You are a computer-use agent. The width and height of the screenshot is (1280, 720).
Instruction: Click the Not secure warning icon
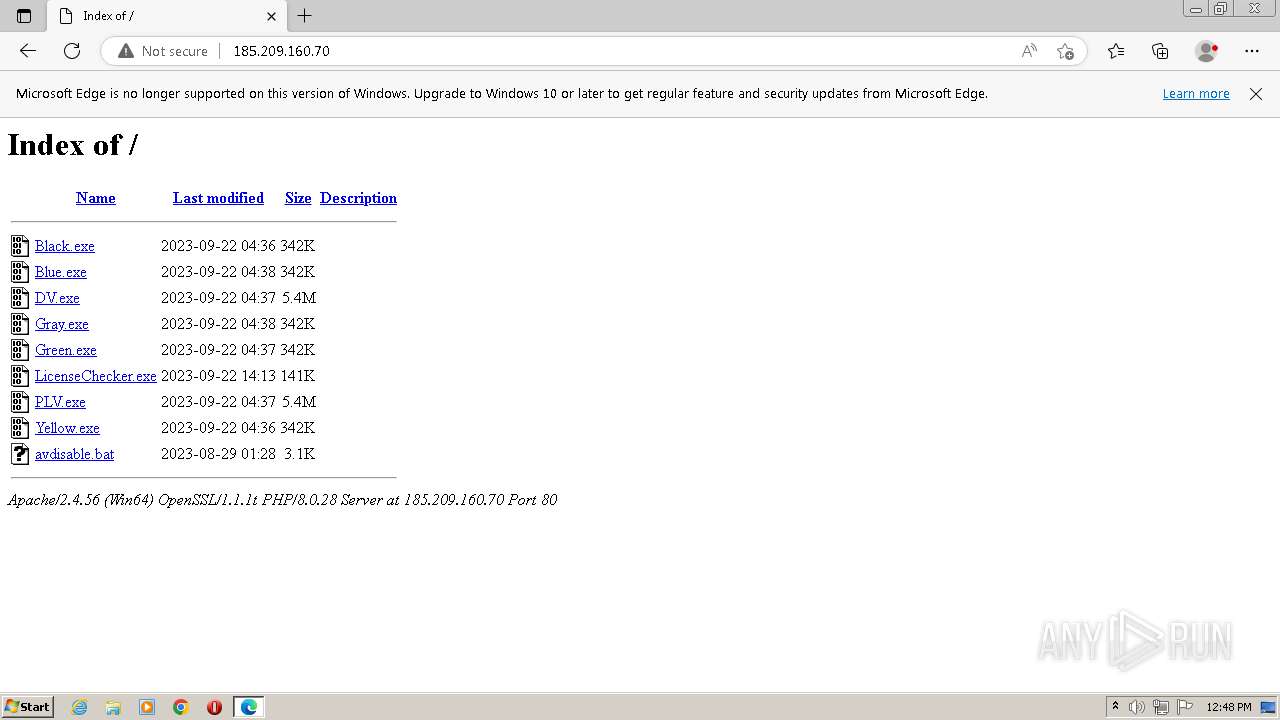[126, 51]
